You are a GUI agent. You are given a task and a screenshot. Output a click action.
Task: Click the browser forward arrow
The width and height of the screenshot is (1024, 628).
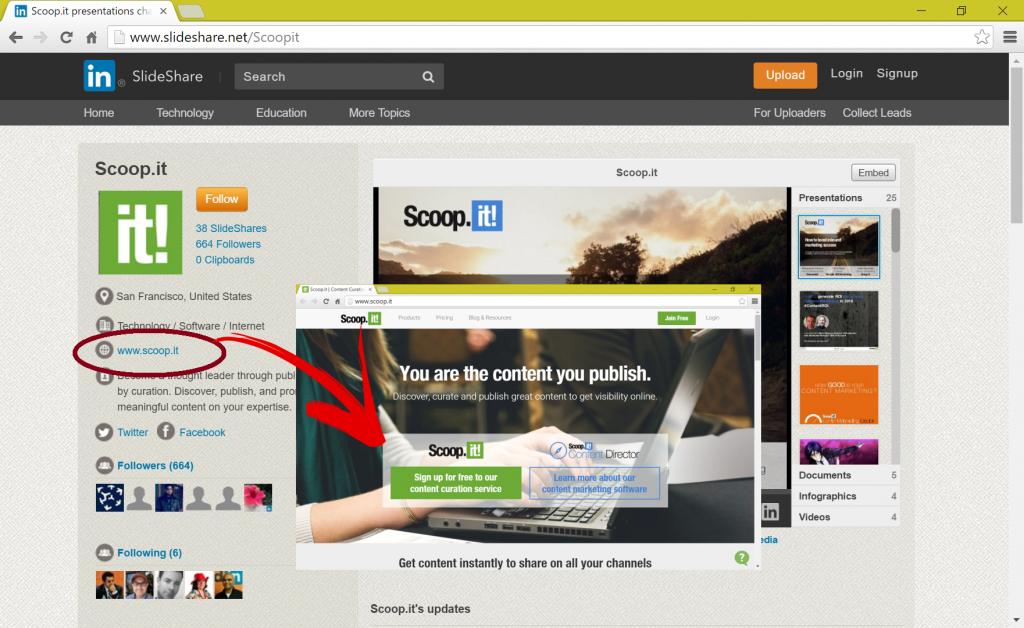pos(40,37)
